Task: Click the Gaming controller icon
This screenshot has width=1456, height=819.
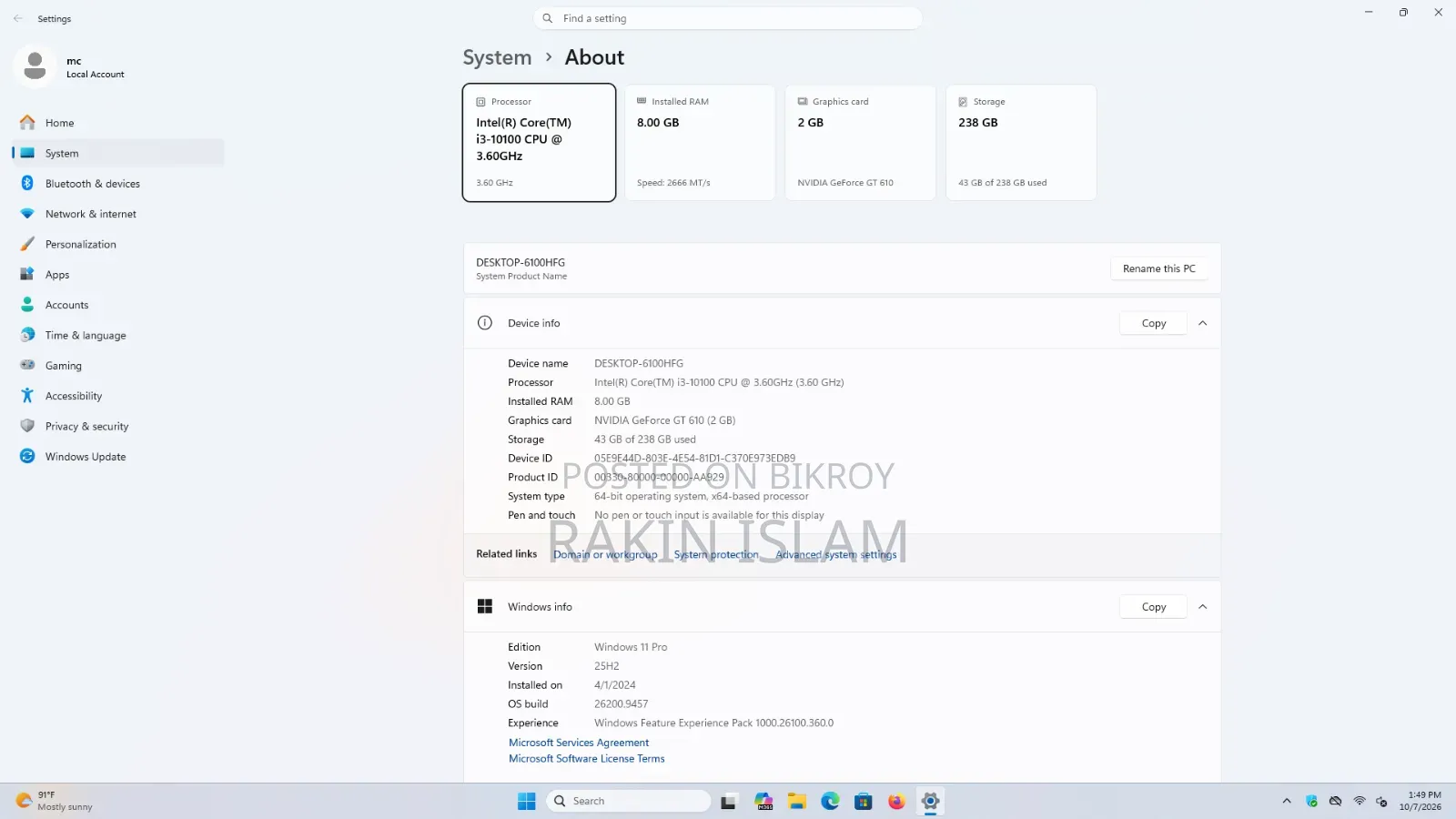Action: (27, 365)
